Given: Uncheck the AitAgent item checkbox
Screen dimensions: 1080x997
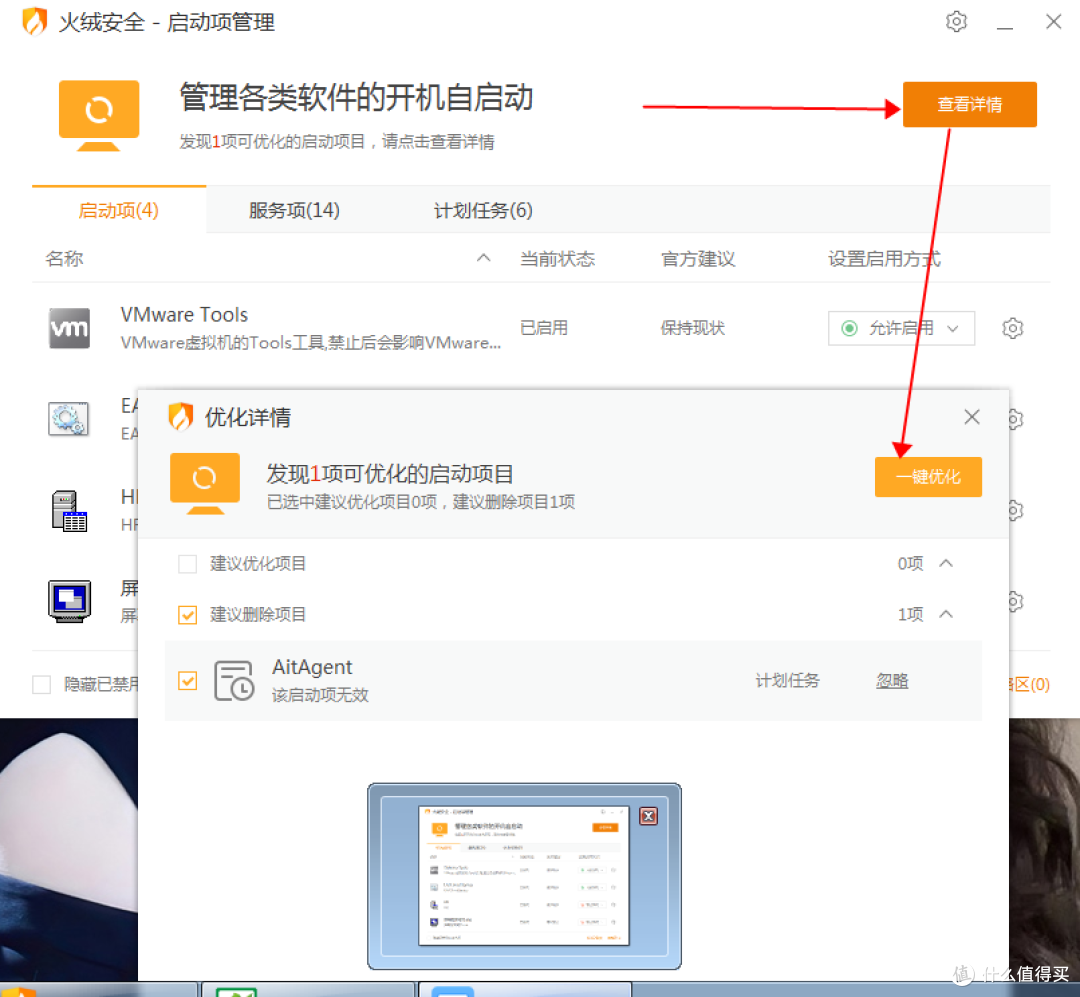Looking at the screenshot, I should (187, 681).
